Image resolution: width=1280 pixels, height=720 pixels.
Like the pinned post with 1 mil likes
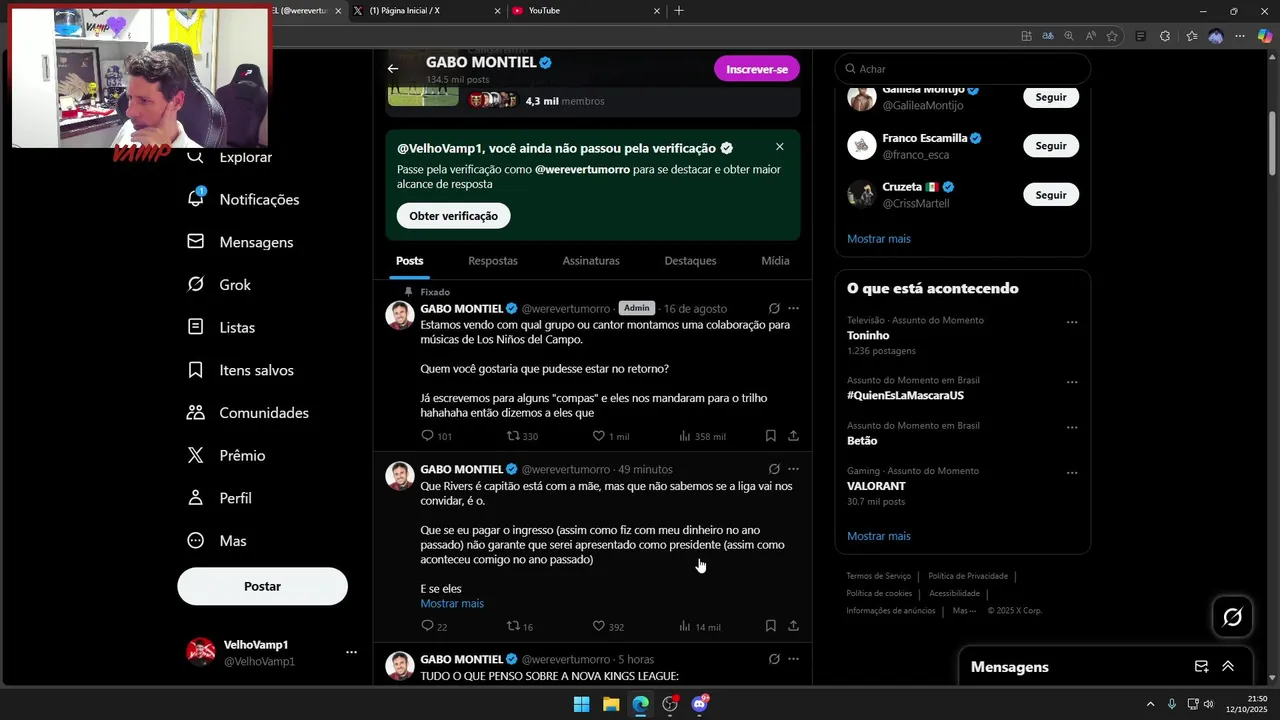click(x=610, y=436)
